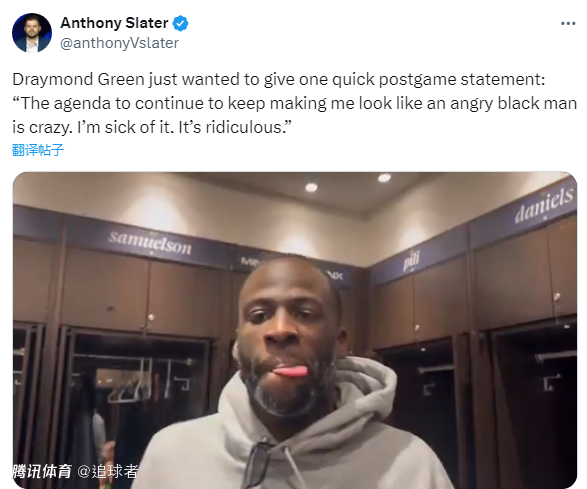Click the pili locker nameplate in the video
The image size is (587, 489).
tap(411, 261)
